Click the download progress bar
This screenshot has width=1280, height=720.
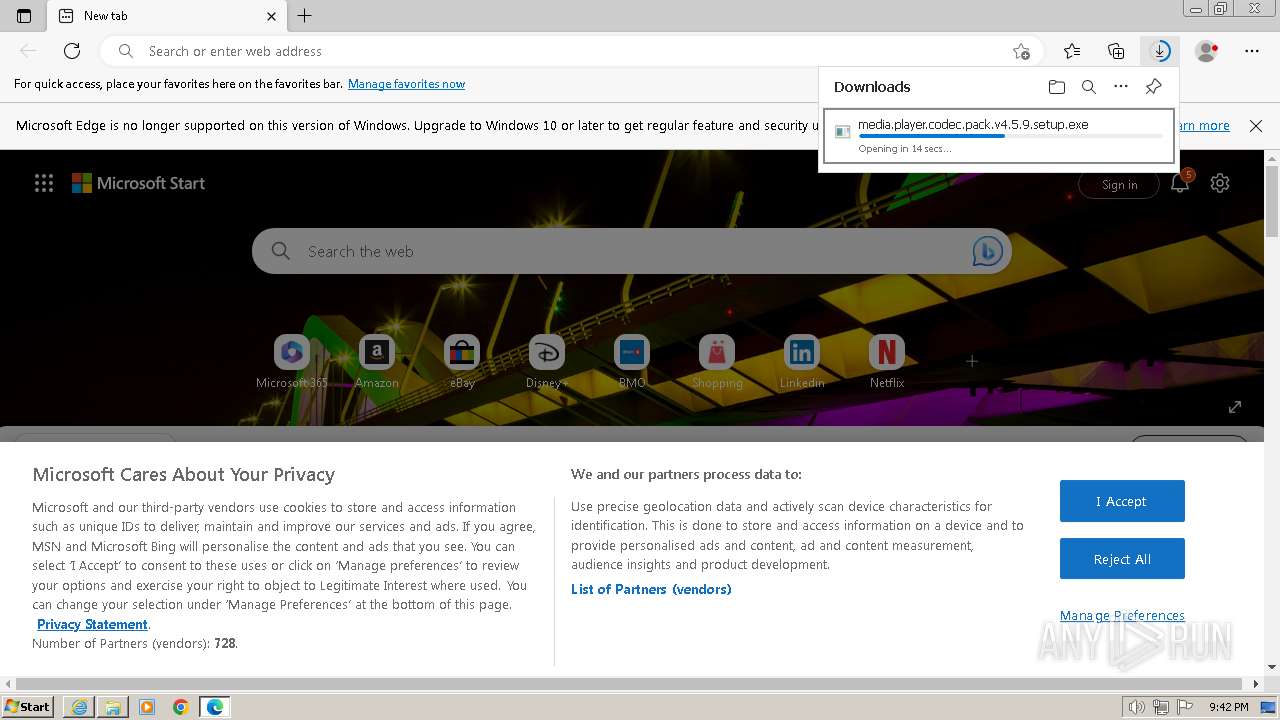[1010, 137]
